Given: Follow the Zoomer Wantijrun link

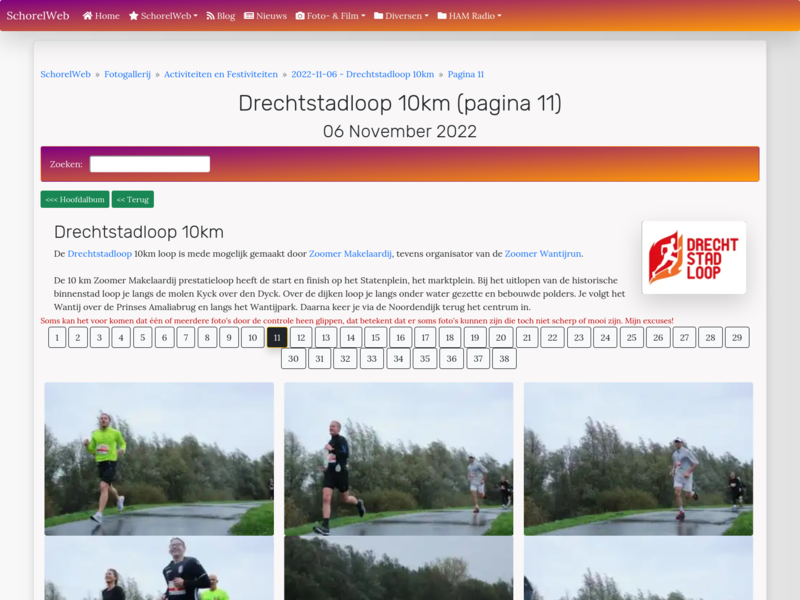Looking at the screenshot, I should pos(543,254).
